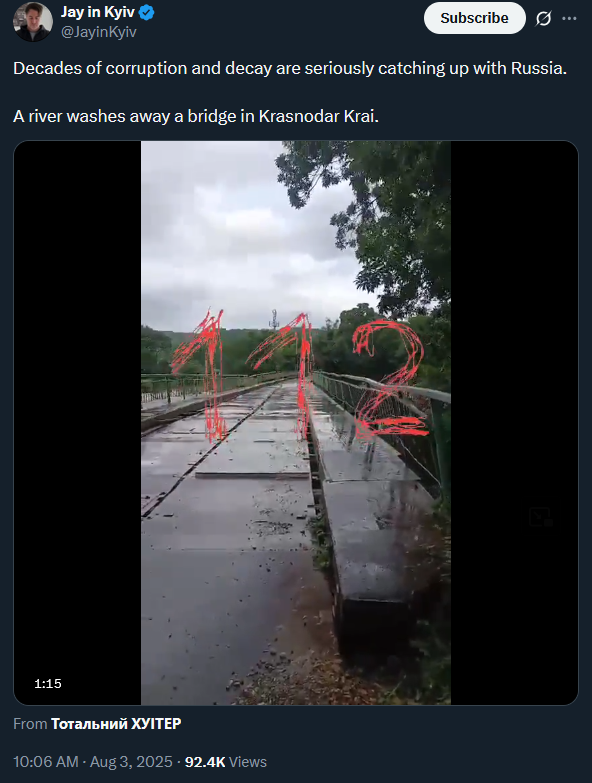The height and width of the screenshot is (783, 592).
Task: Open the Jay in Kyiv display name
Action: tap(98, 12)
